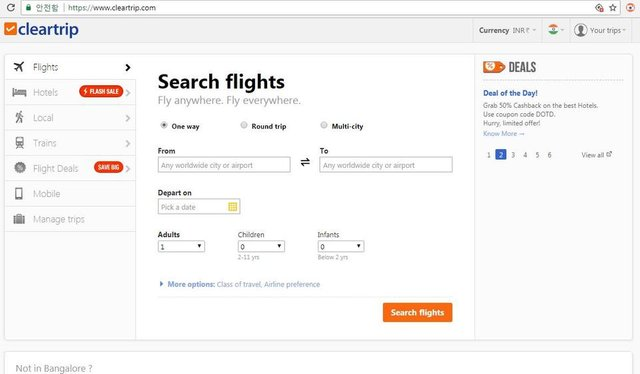Click the Your trips user avatar icon
640x374 pixels.
pyautogui.click(x=580, y=30)
